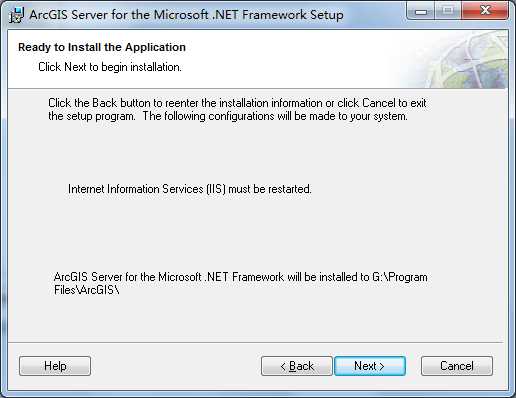
Task: Click the 'Click Next to begin installation' subtitle
Action: tap(110, 67)
